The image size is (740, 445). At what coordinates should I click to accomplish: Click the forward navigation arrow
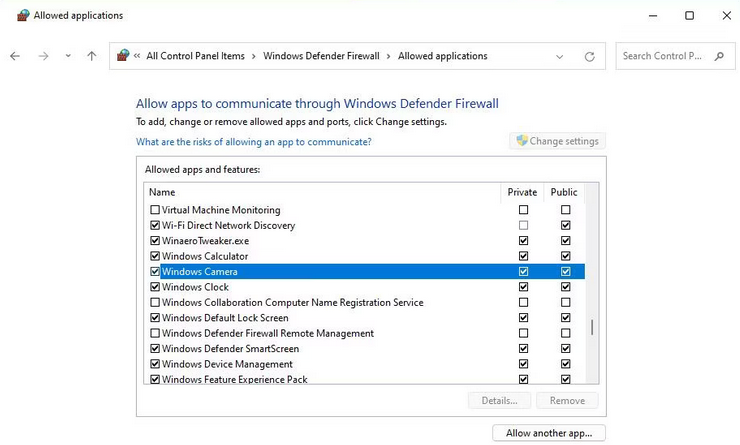coord(43,56)
